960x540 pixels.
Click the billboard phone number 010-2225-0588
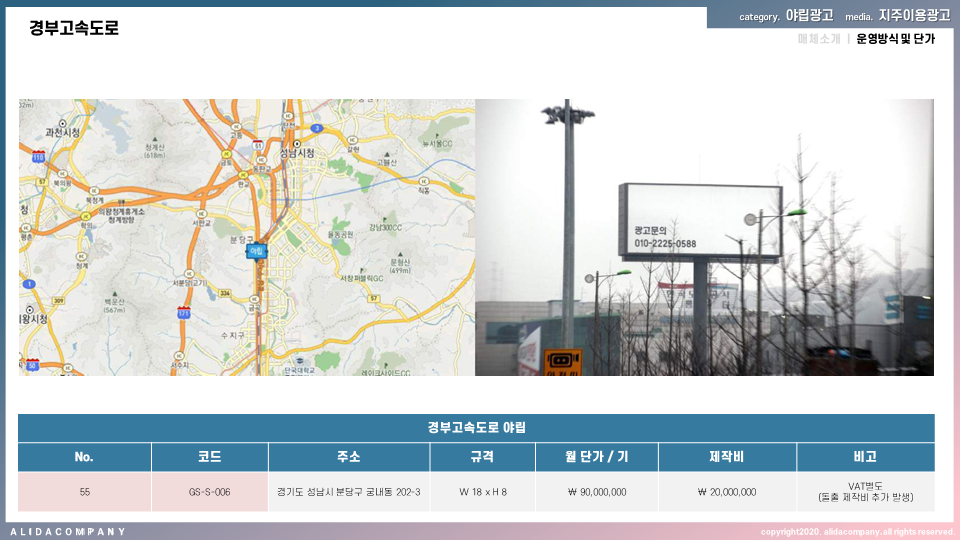[665, 243]
